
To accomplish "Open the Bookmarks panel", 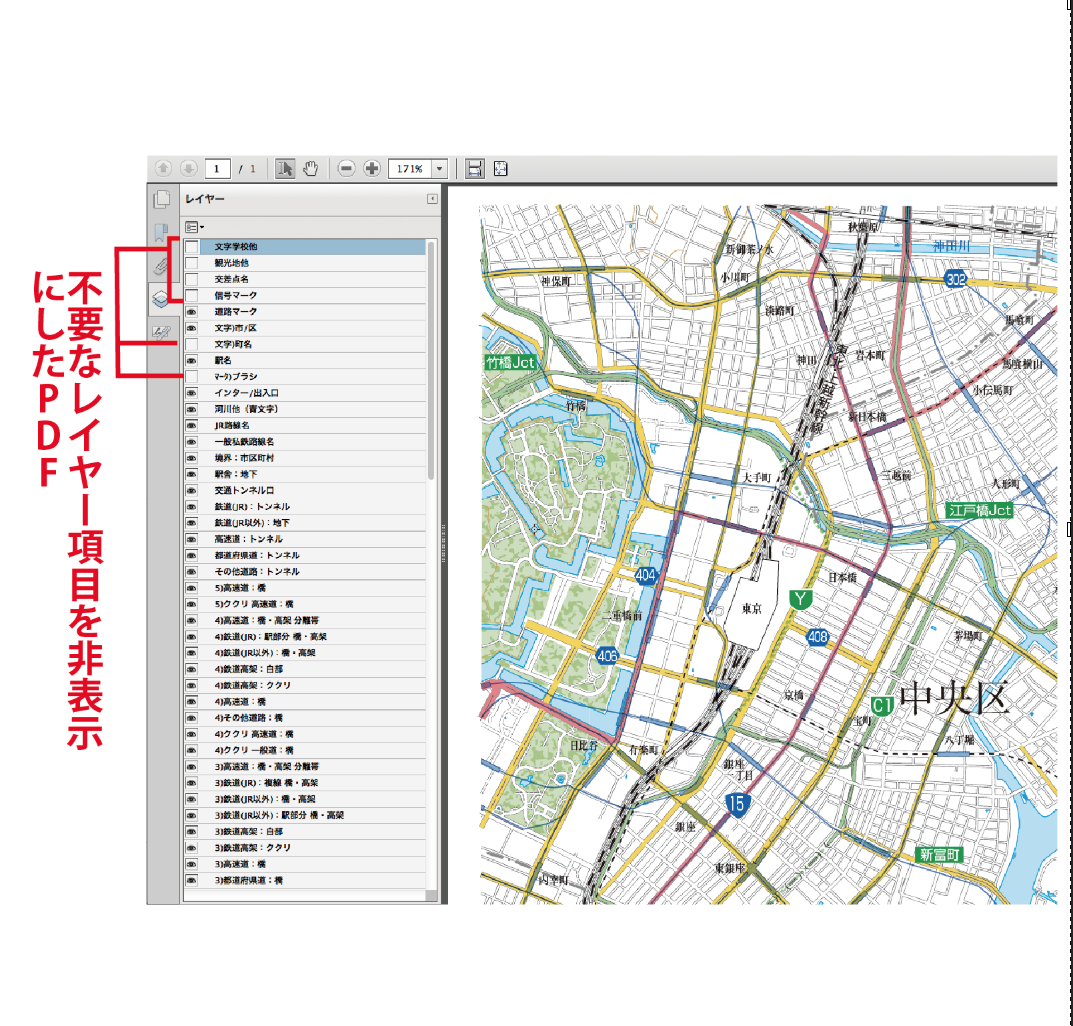I will [x=161, y=233].
